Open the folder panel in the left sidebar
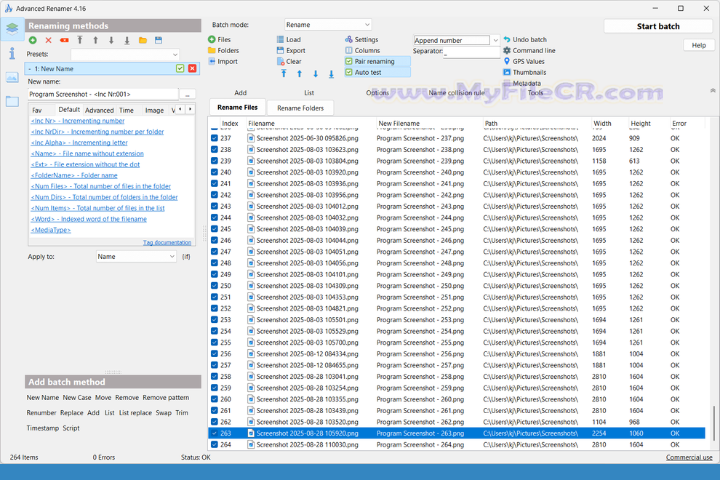 (12, 102)
